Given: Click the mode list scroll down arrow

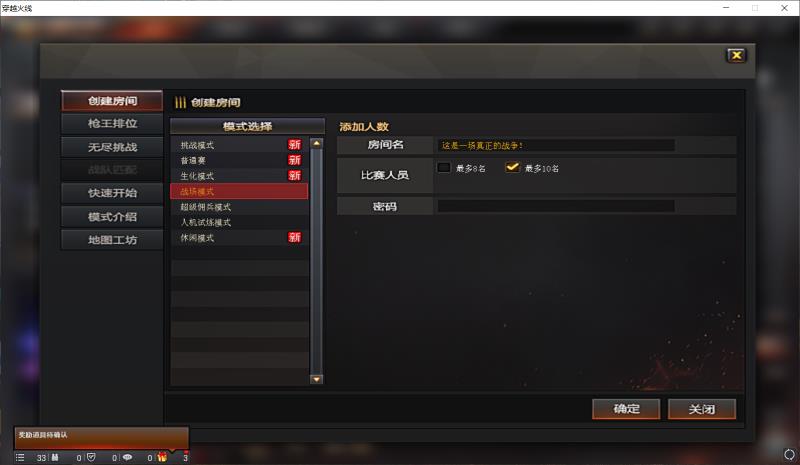Looking at the screenshot, I should [316, 379].
